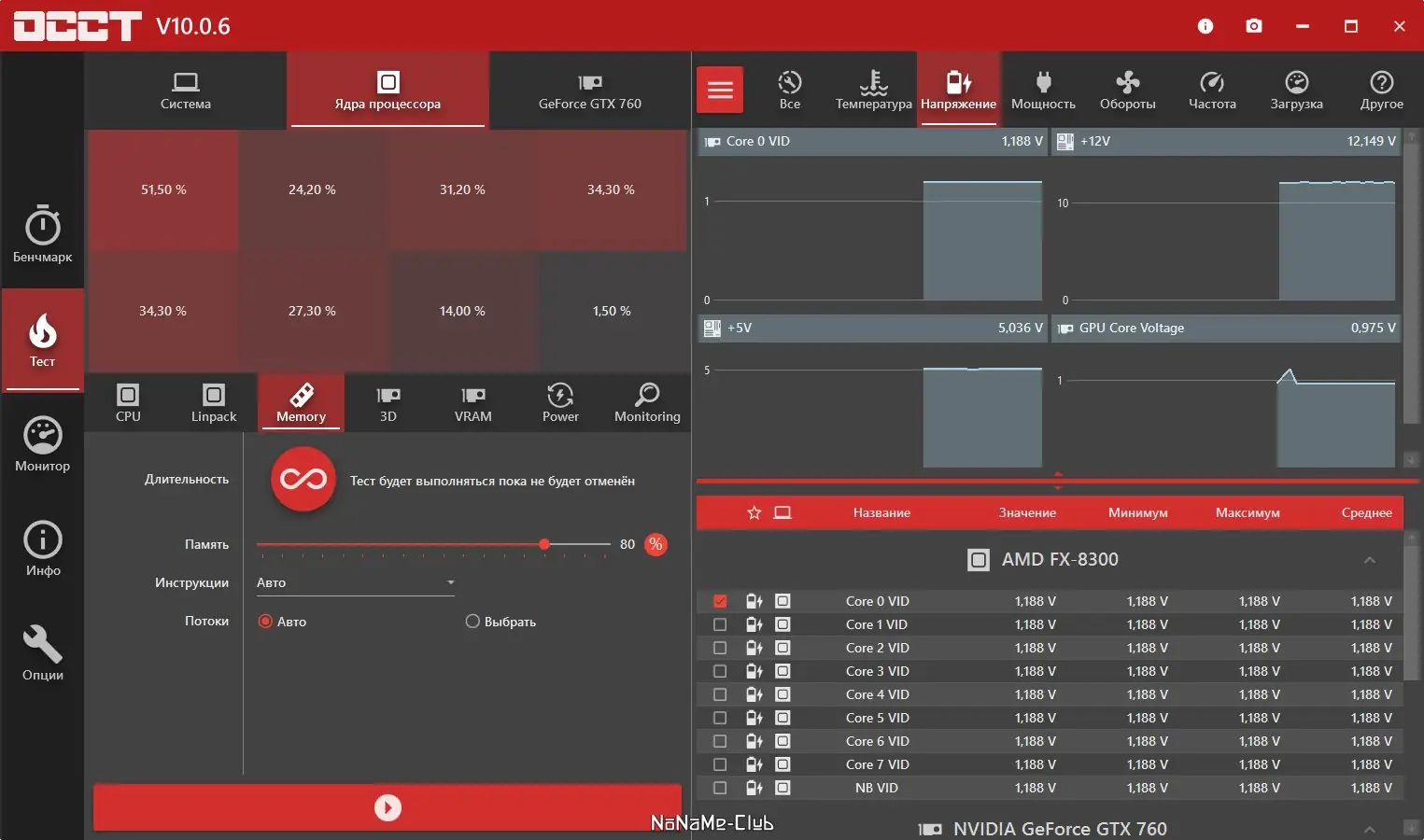Check the Core 1 VID checkbox

pyautogui.click(x=720, y=624)
